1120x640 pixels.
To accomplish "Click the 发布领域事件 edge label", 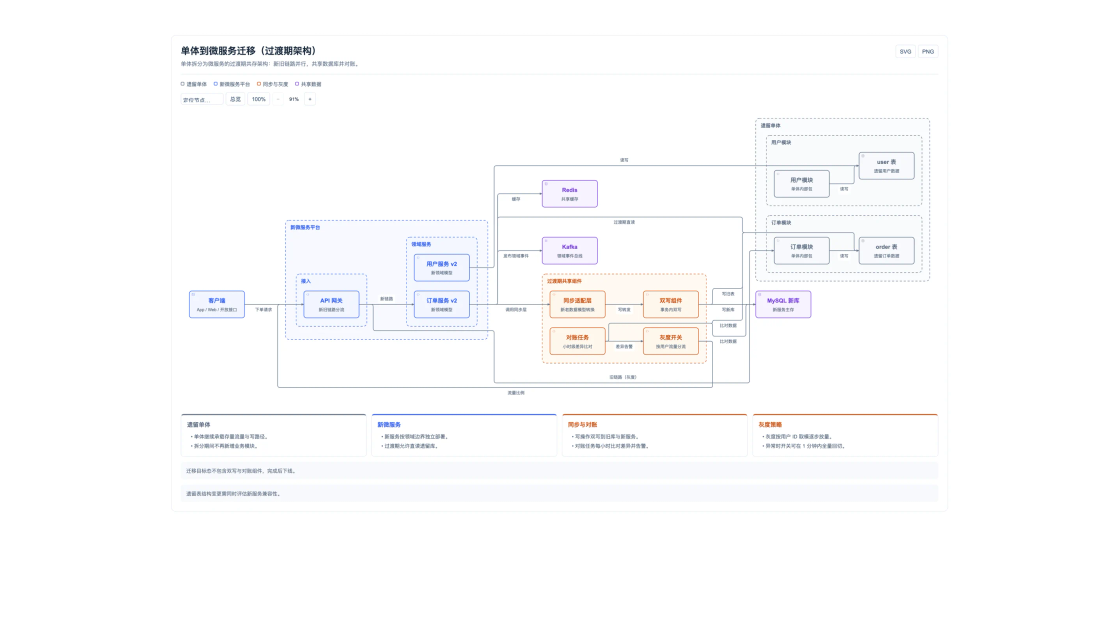I will pos(516,256).
